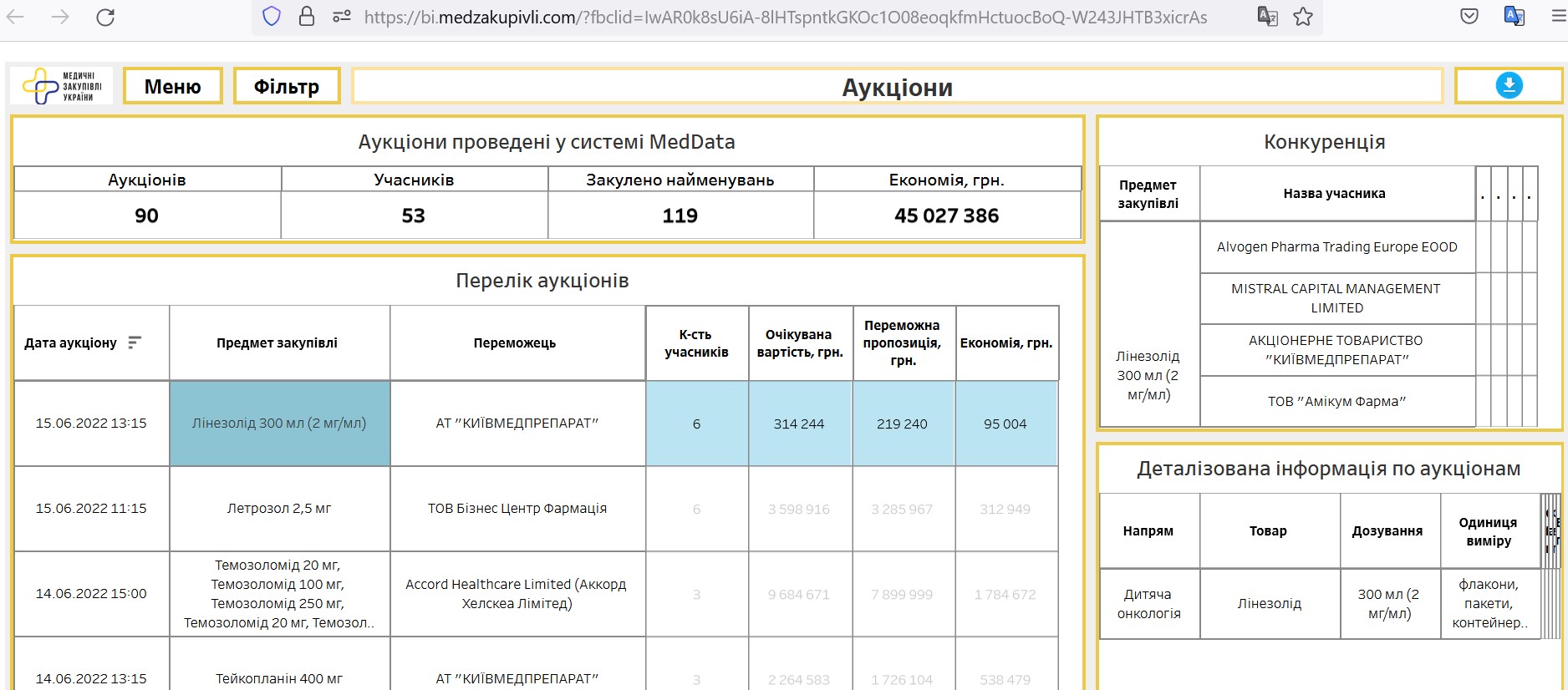Reload the page with refresh icon
This screenshot has width=1568, height=690.
[105, 17]
